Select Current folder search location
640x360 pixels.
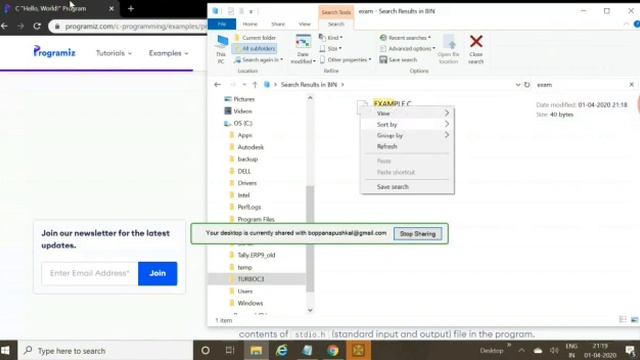coord(255,38)
